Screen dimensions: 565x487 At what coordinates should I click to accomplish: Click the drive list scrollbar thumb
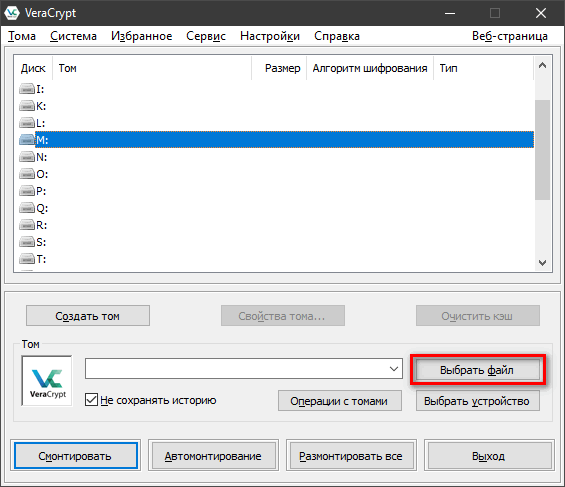point(542,149)
